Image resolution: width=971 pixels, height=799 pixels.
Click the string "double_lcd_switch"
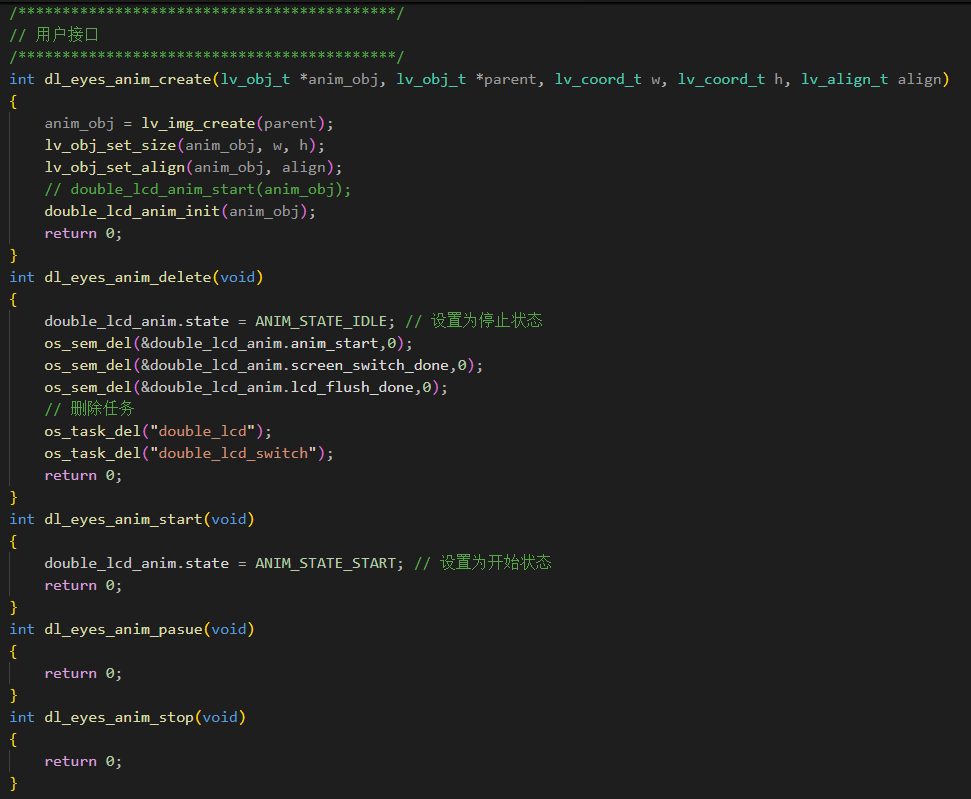coord(233,453)
